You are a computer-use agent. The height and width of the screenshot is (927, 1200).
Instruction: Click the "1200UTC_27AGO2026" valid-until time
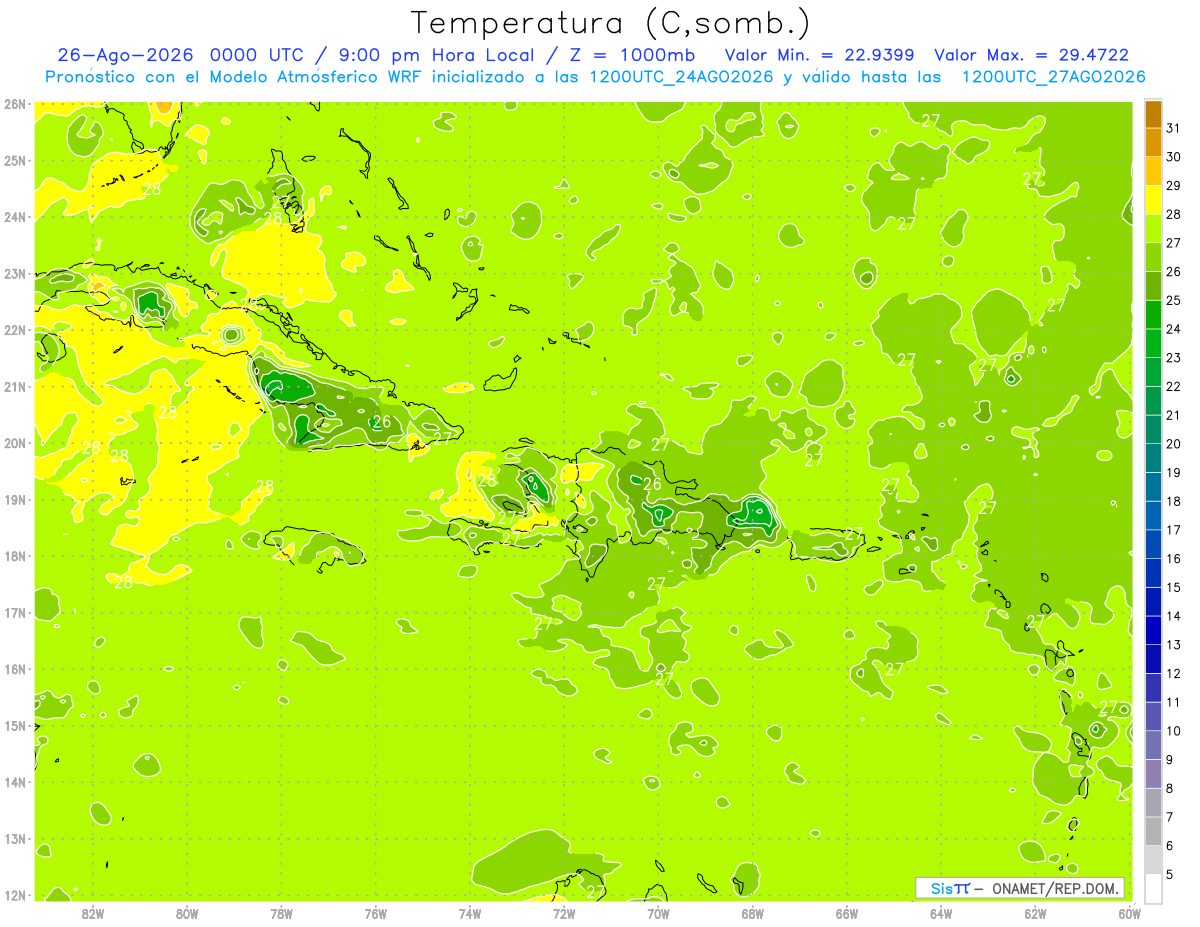pos(1053,77)
